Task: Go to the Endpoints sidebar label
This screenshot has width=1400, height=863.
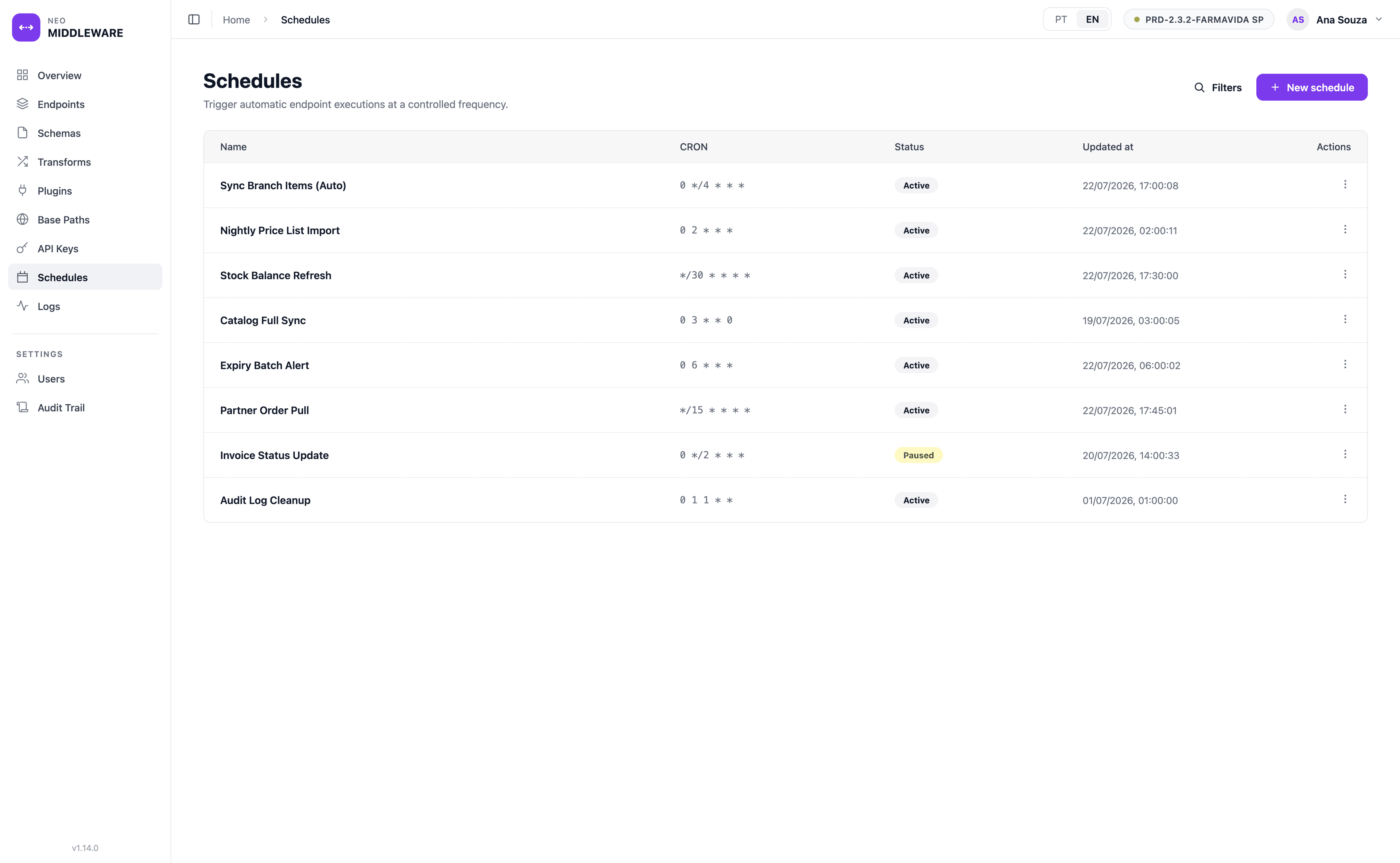Action: pos(61,104)
